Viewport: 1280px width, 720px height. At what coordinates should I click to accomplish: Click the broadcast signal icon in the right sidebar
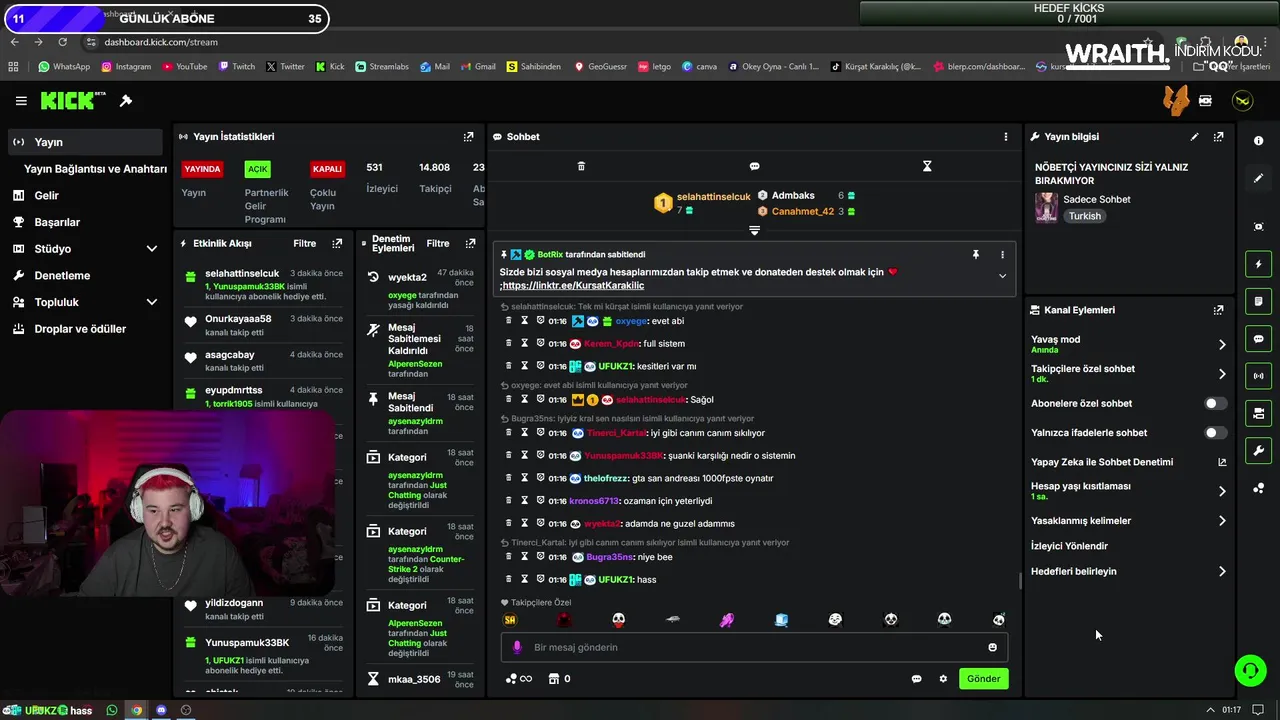[1258, 376]
